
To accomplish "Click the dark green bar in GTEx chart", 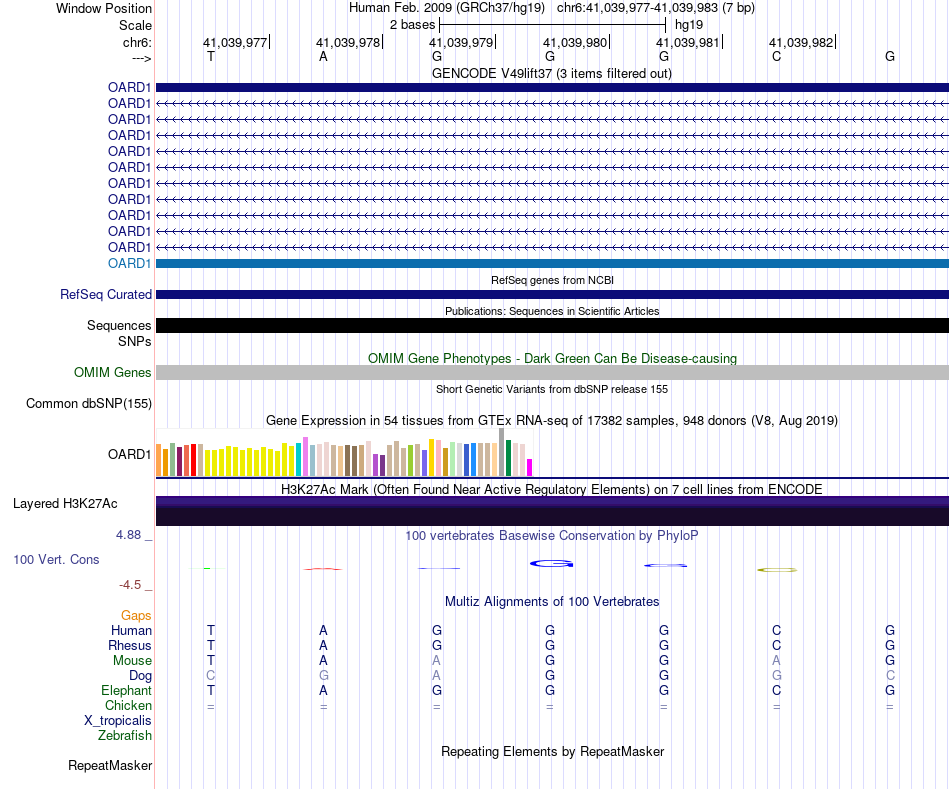I will [x=508, y=458].
